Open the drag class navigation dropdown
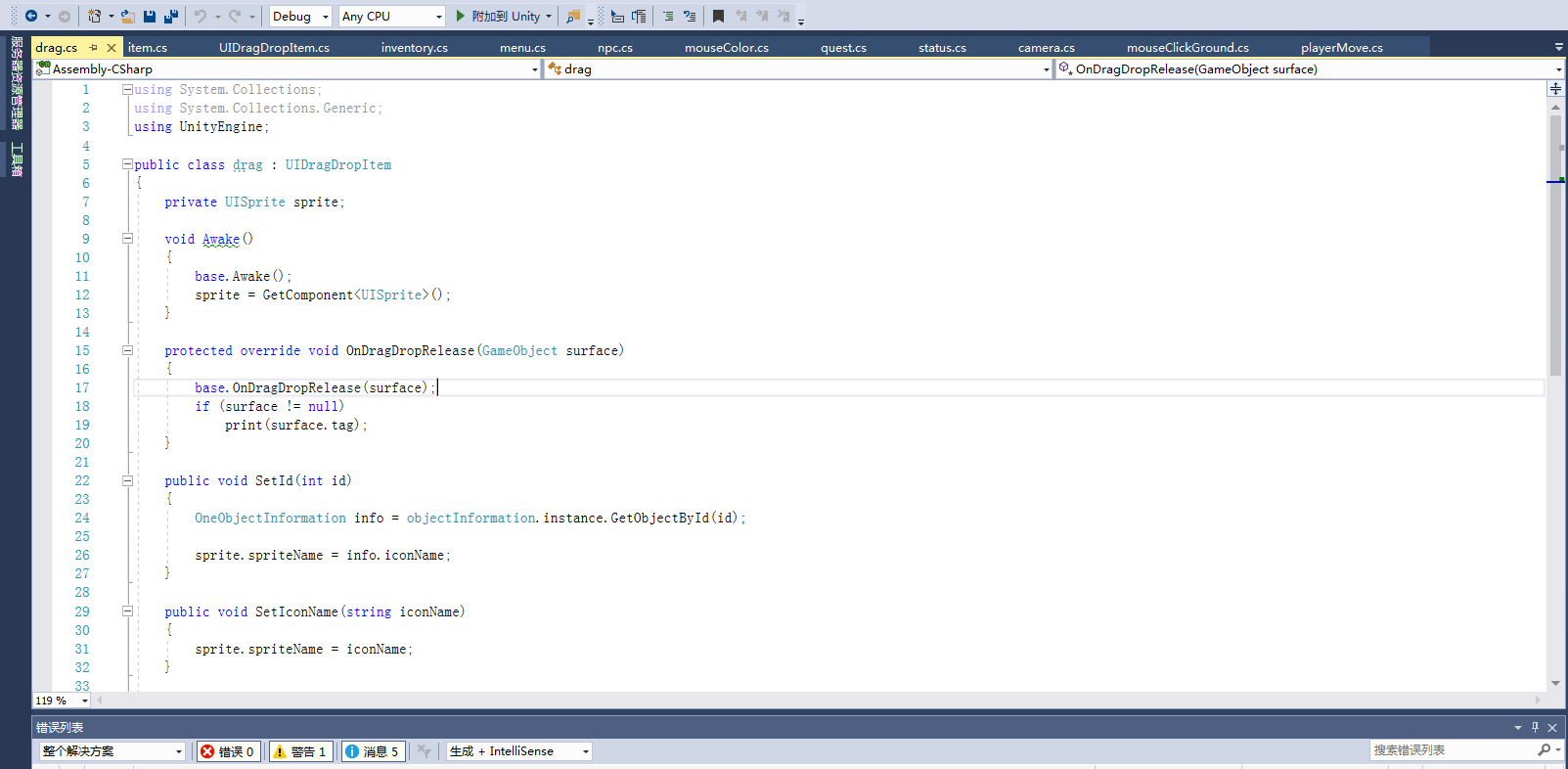Screen dimensions: 1568x769 (798, 68)
